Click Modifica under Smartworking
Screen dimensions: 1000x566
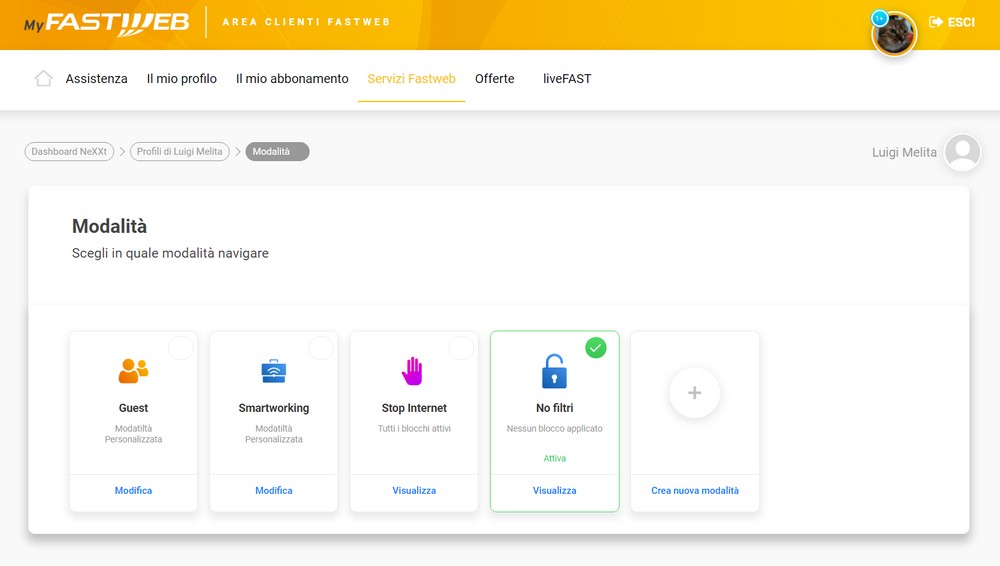pos(274,490)
